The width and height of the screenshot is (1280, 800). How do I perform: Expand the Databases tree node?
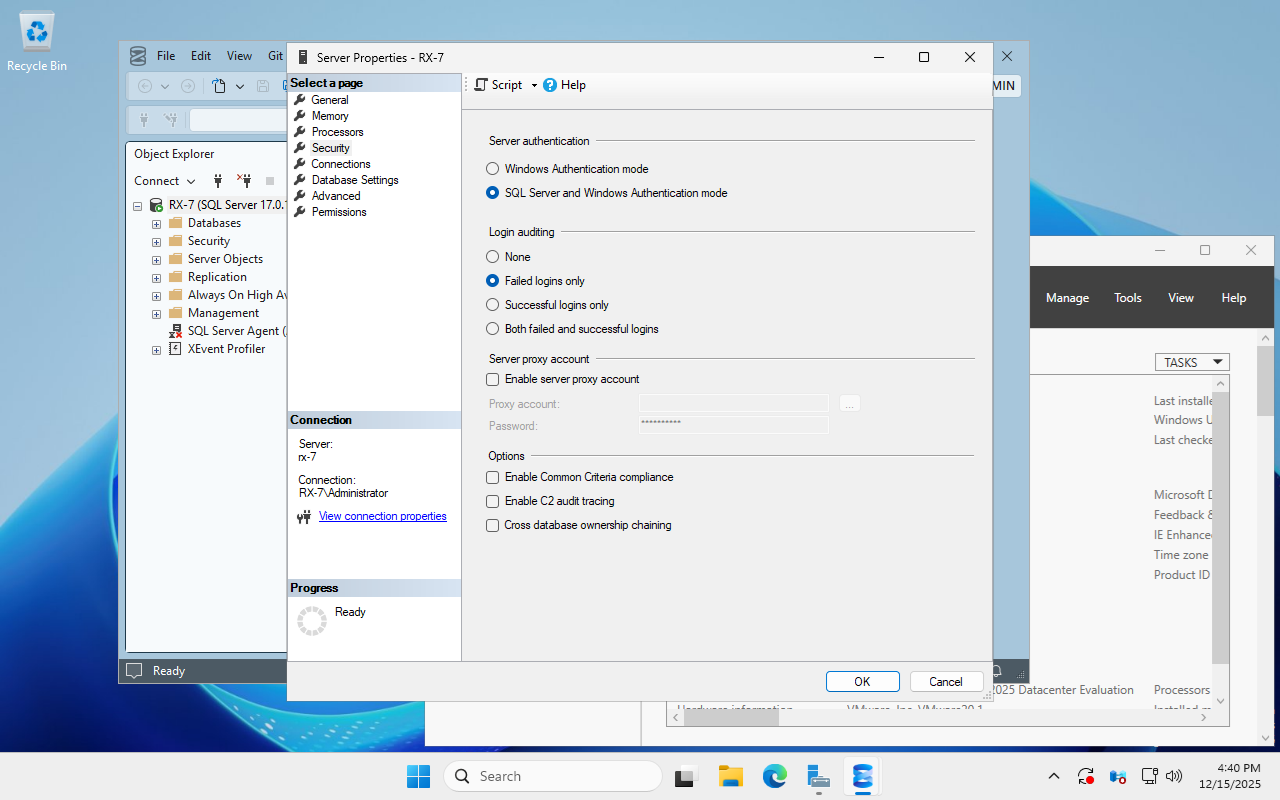156,223
